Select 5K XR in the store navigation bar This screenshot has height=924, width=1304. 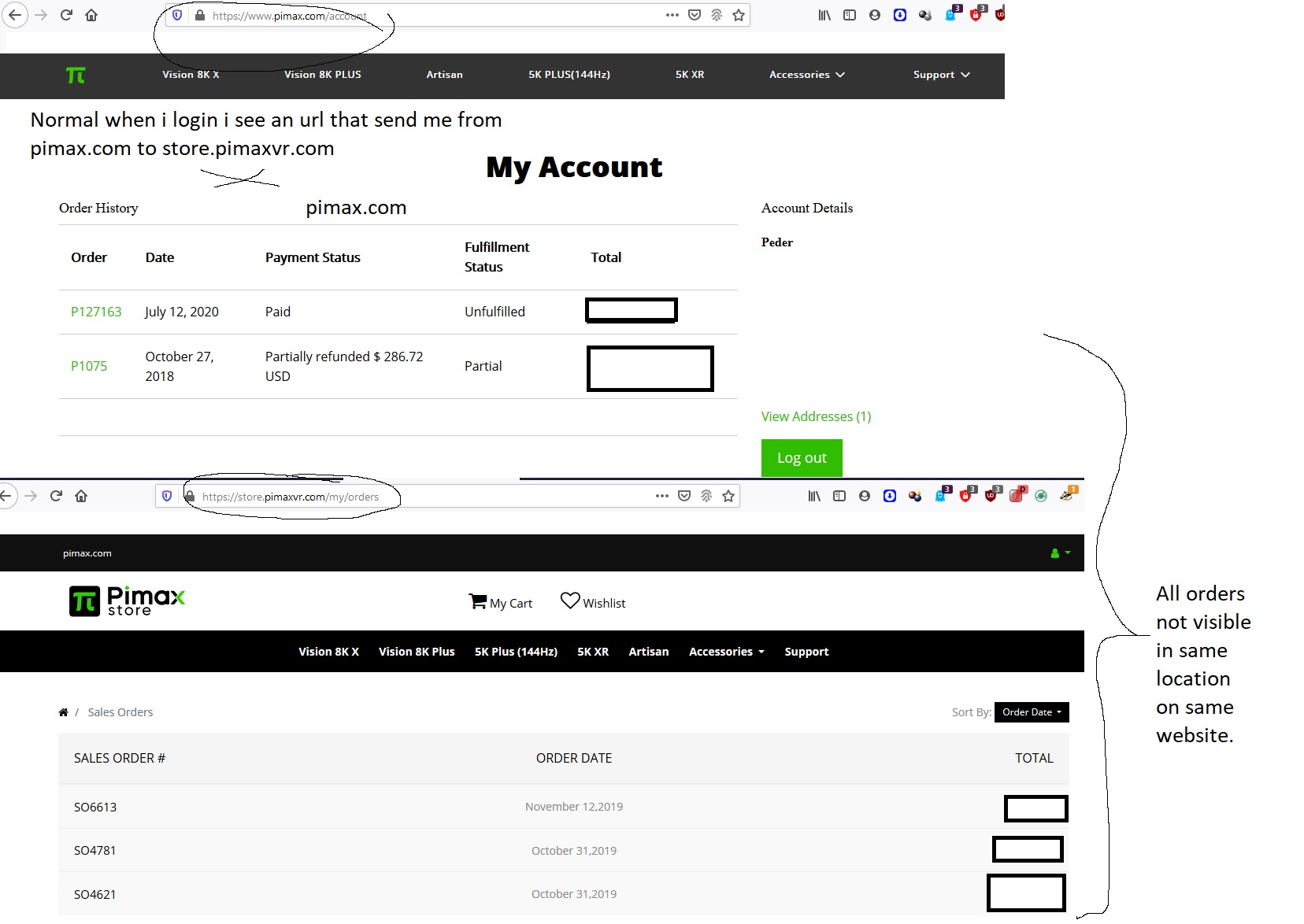pos(592,652)
